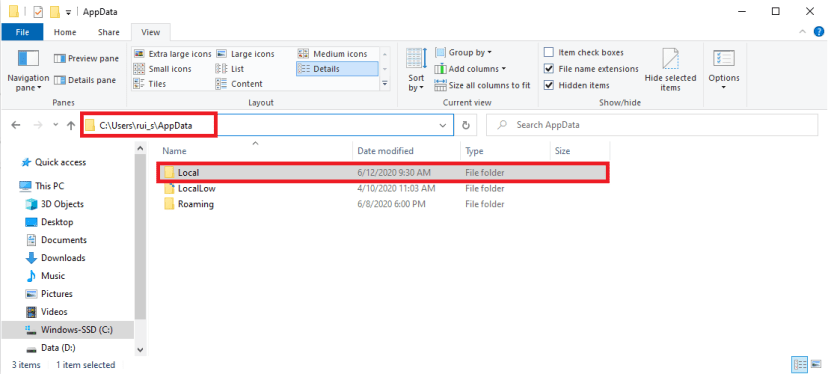Uncheck Hidden items checkbox
Screen dimensions: 828x374
pos(549,85)
